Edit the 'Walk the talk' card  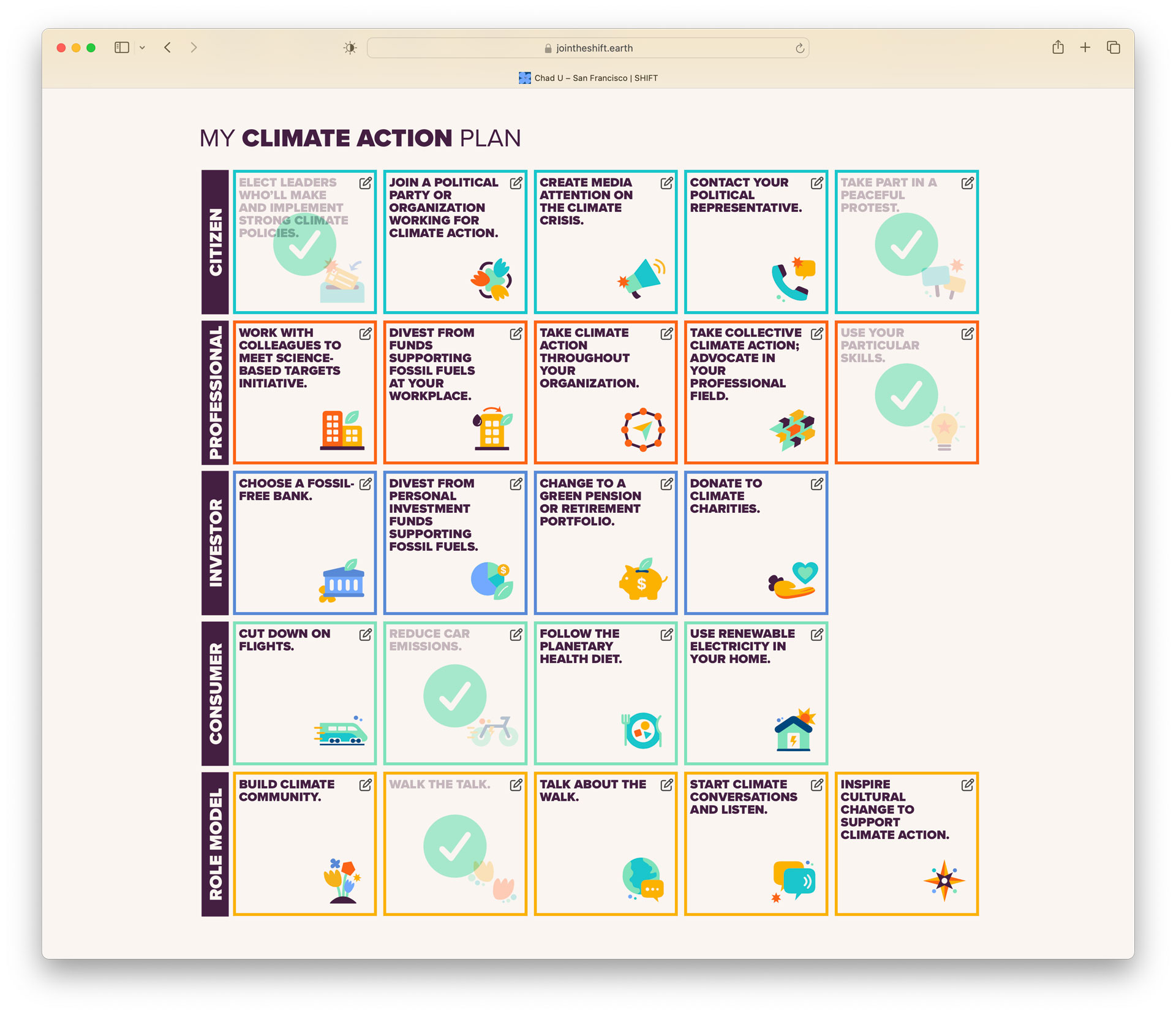tap(516, 785)
